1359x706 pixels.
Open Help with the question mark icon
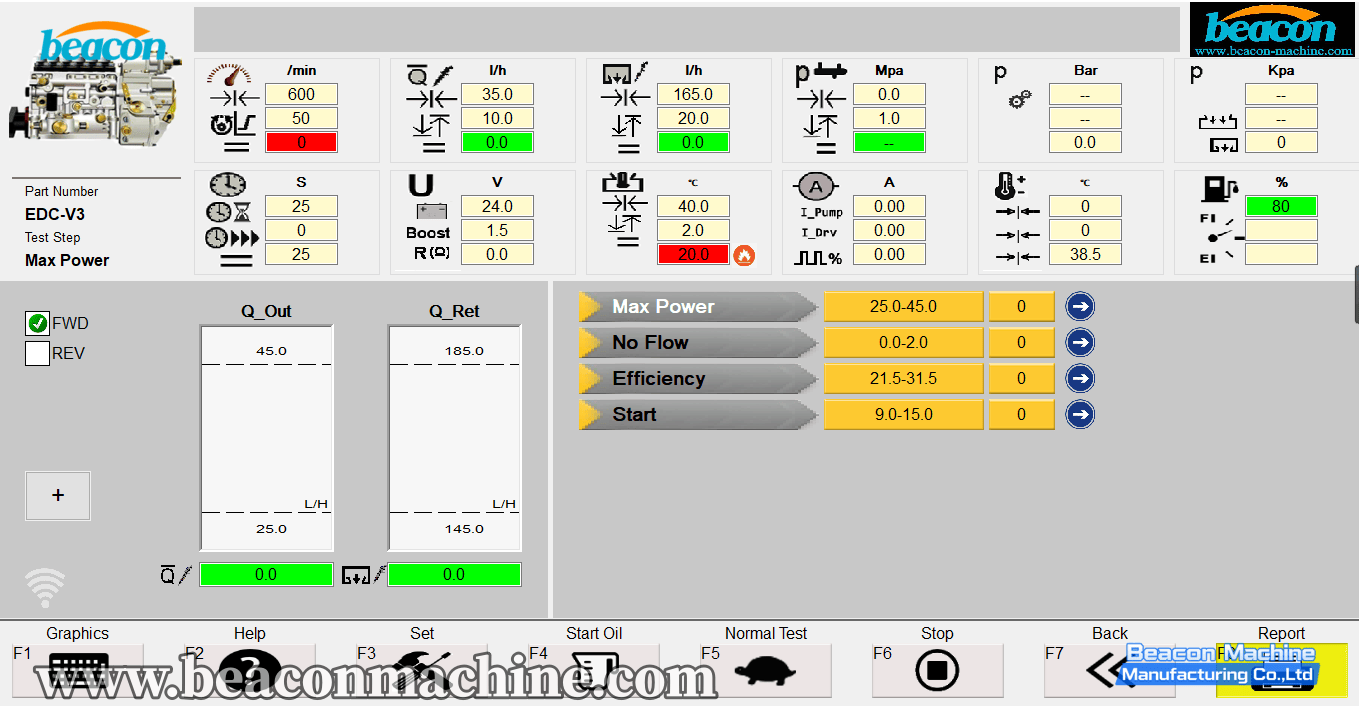(x=250, y=670)
